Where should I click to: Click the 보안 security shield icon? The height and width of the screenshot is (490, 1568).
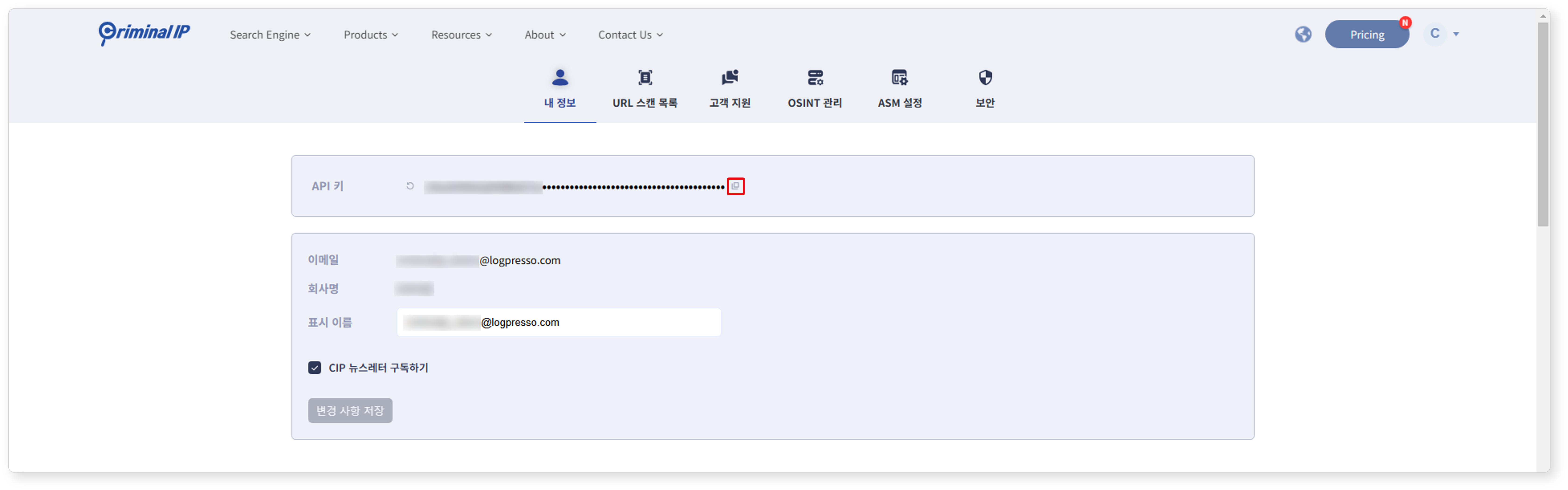click(983, 80)
